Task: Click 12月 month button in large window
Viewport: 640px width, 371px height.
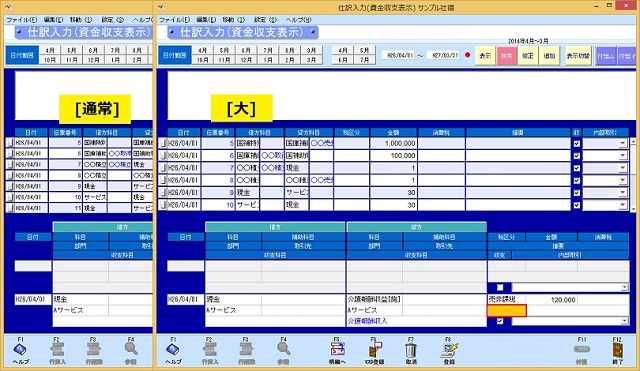Action: (x=246, y=60)
